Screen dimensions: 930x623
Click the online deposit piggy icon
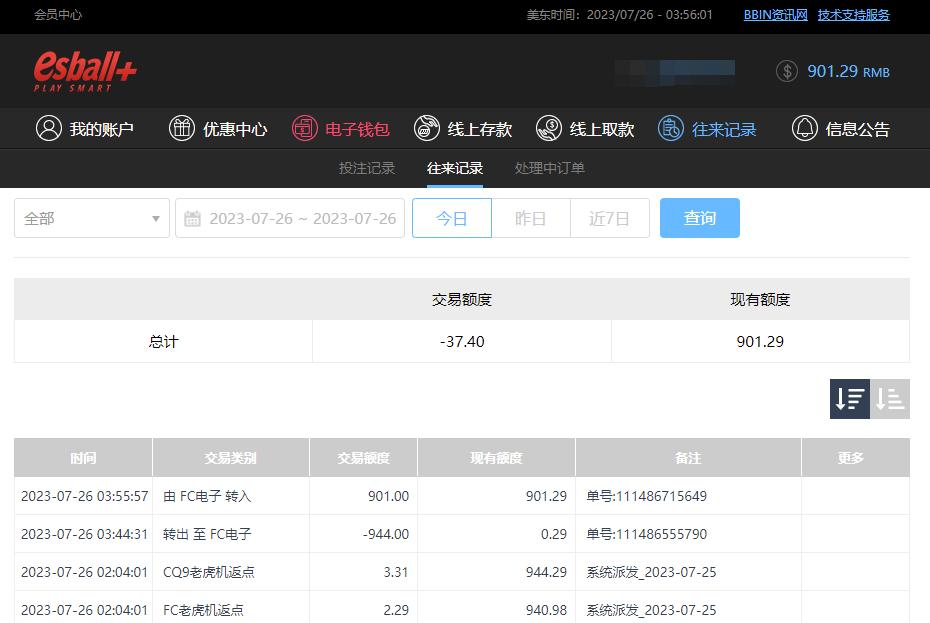tap(426, 128)
